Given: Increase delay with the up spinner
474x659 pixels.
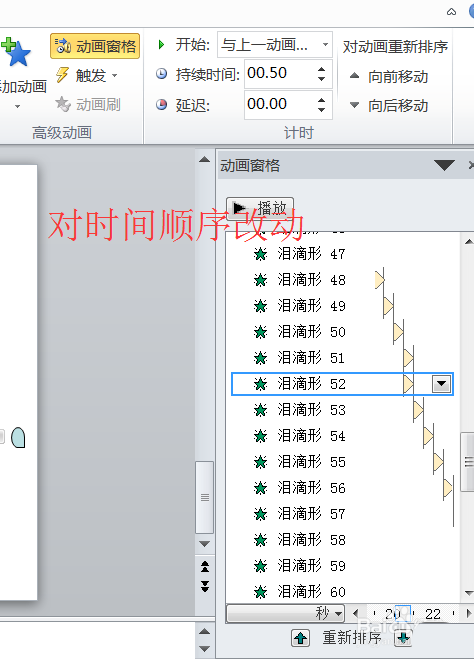Looking at the screenshot, I should [x=321, y=100].
